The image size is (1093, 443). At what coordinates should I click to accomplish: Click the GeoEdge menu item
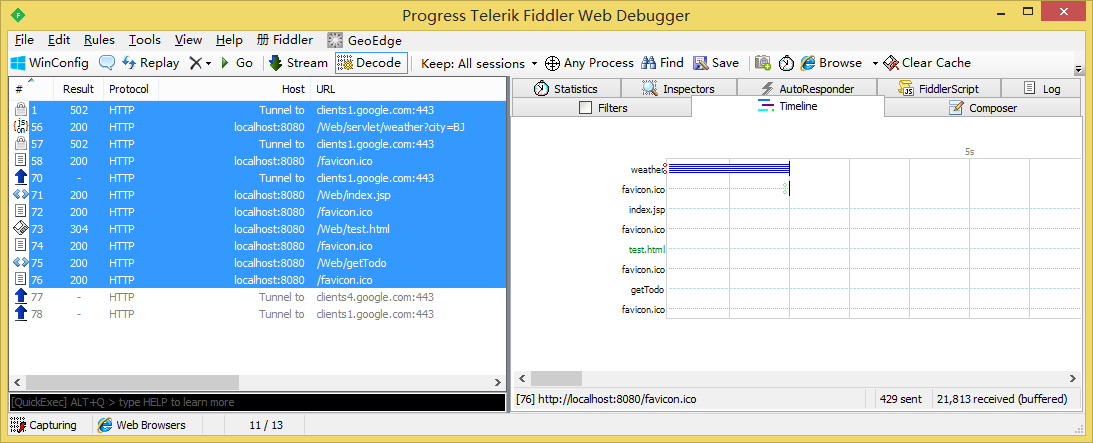(x=365, y=40)
